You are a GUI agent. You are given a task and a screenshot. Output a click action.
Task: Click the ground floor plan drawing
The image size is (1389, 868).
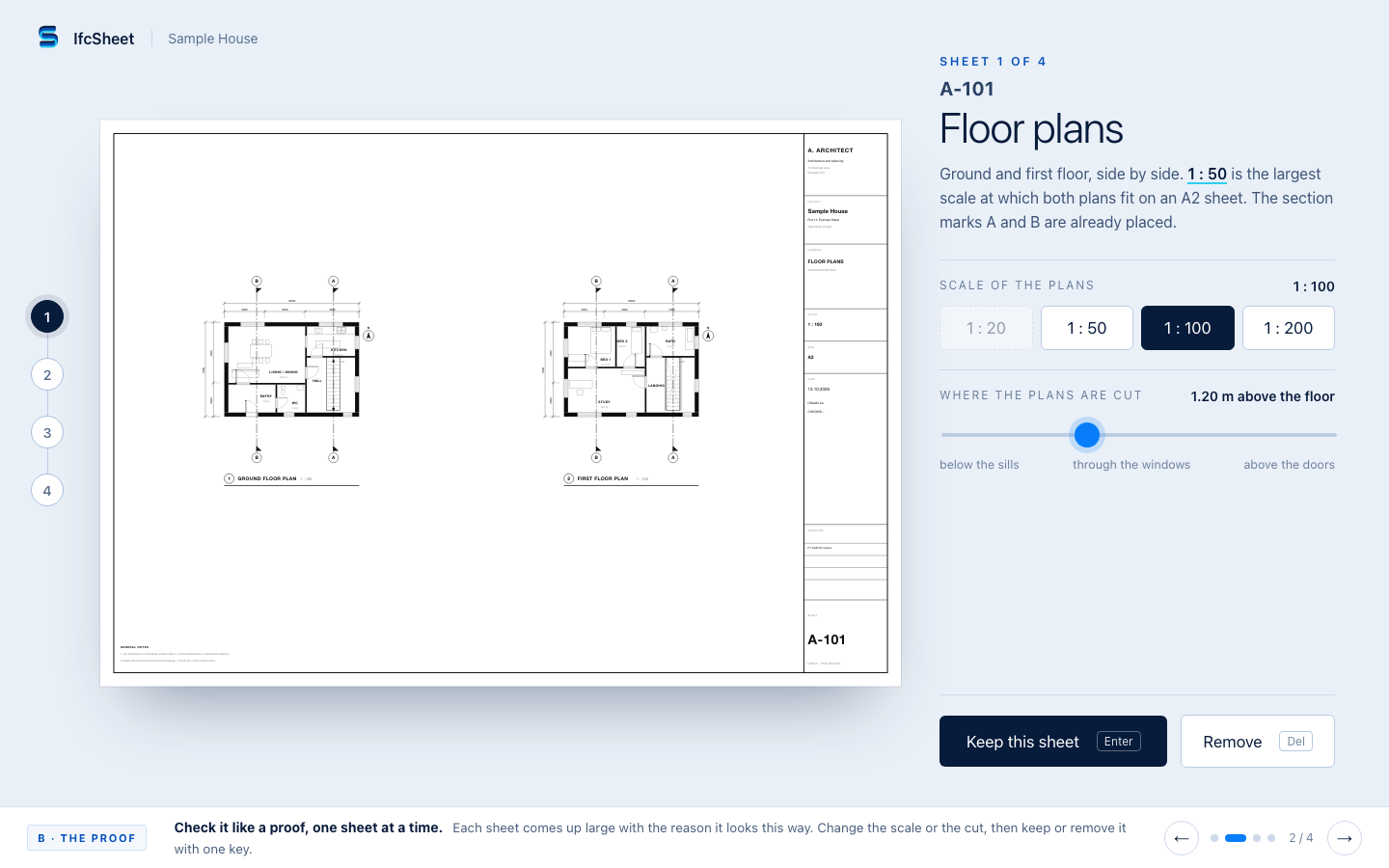pos(291,369)
